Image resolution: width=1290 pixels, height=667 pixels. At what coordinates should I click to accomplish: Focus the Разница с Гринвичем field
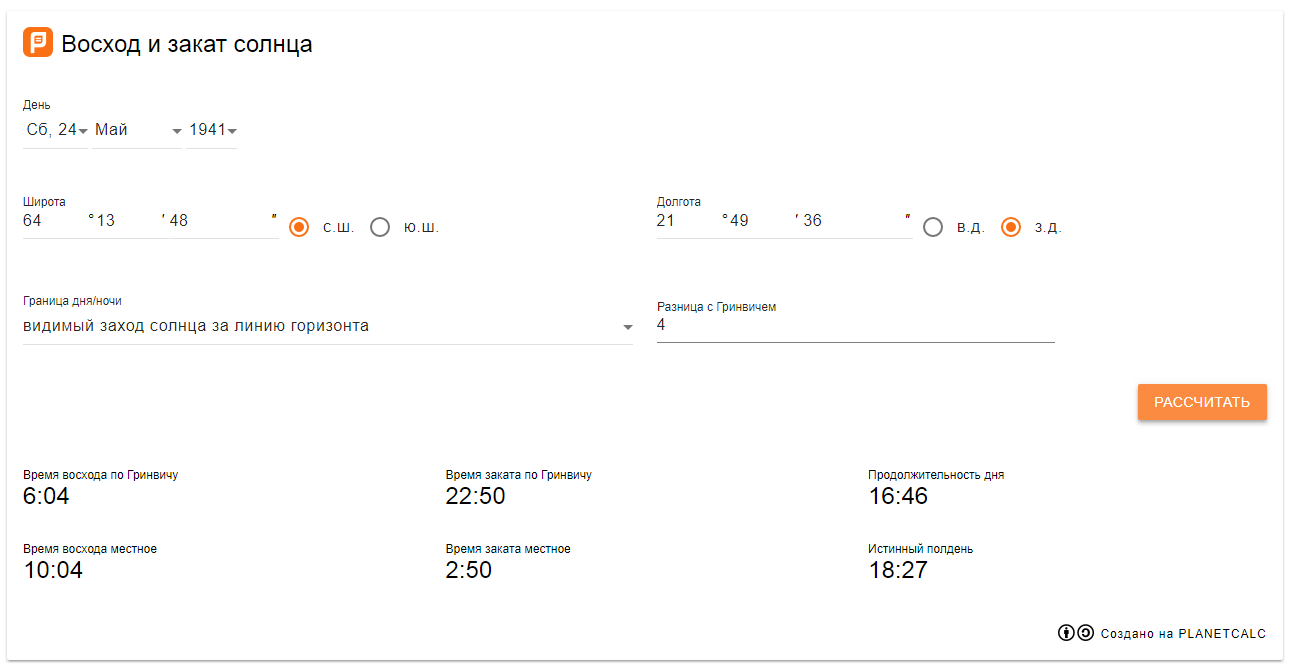pos(855,325)
